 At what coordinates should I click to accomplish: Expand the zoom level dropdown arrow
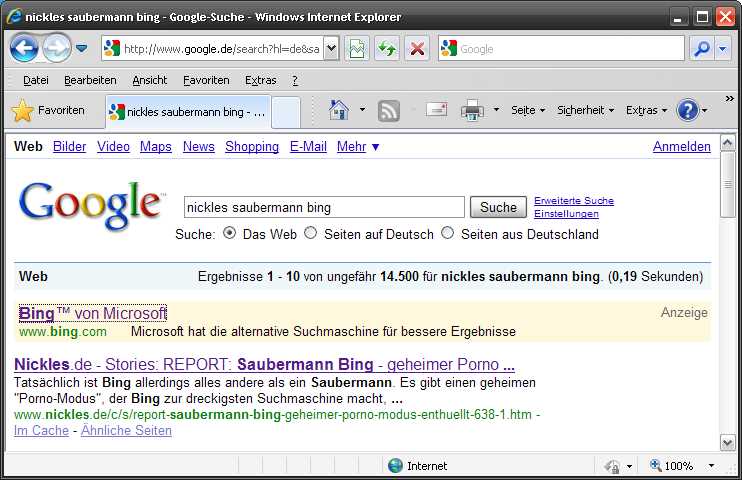tap(711, 466)
